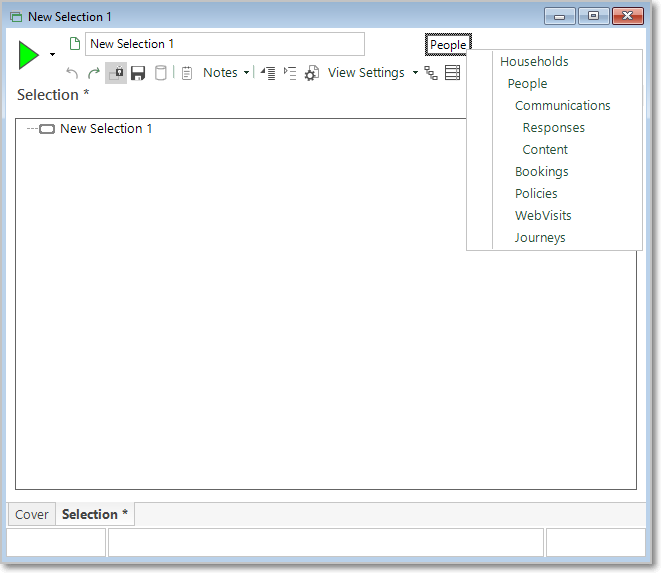Click the View Settings gear icon
This screenshot has width=661, height=573.
point(312,73)
